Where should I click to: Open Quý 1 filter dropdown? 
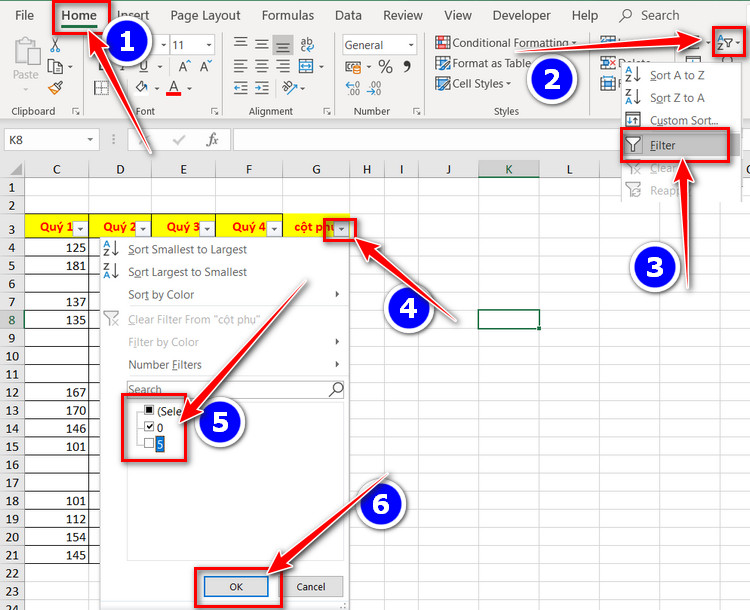(x=80, y=229)
